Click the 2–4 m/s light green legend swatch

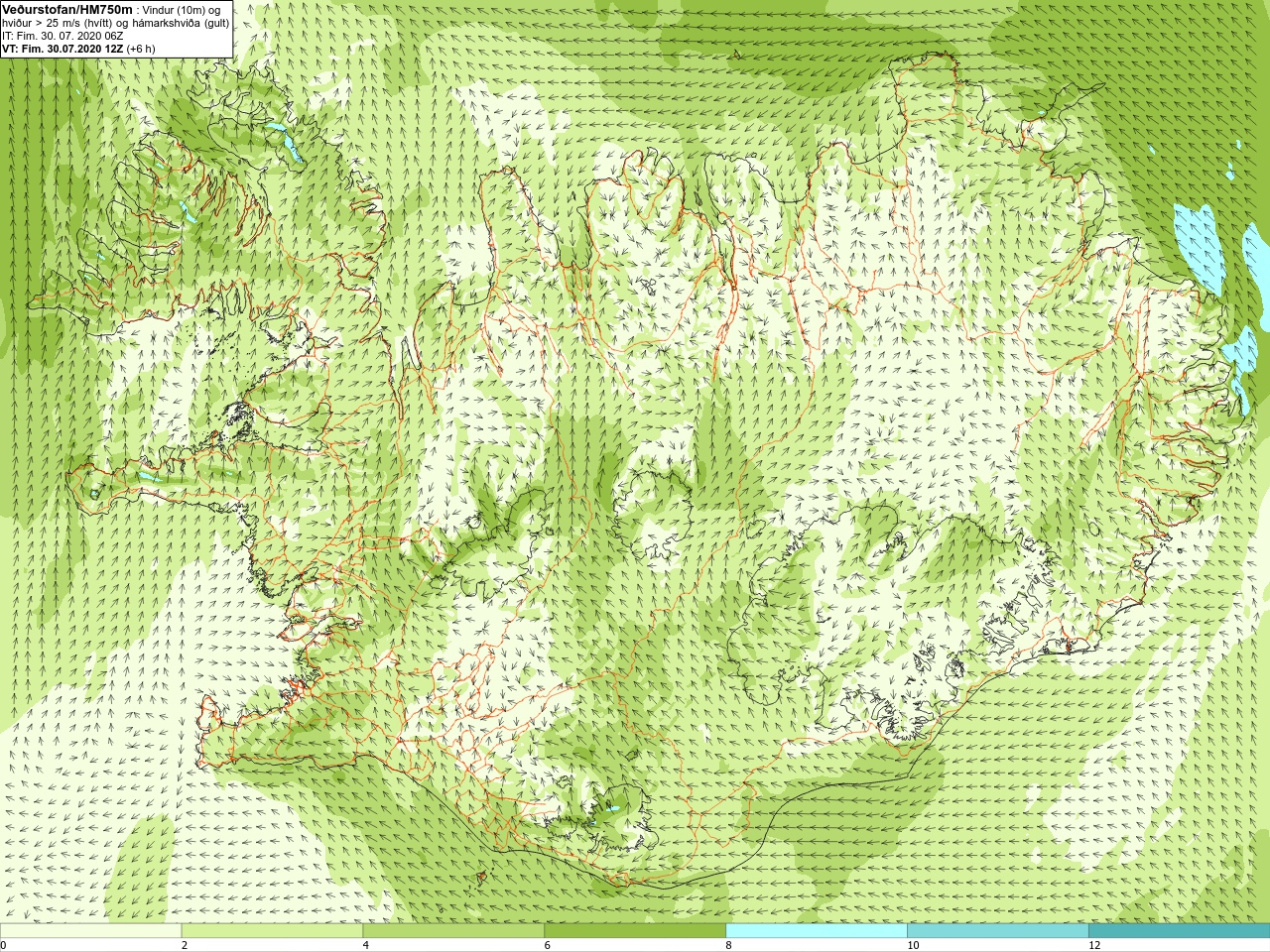click(272, 931)
